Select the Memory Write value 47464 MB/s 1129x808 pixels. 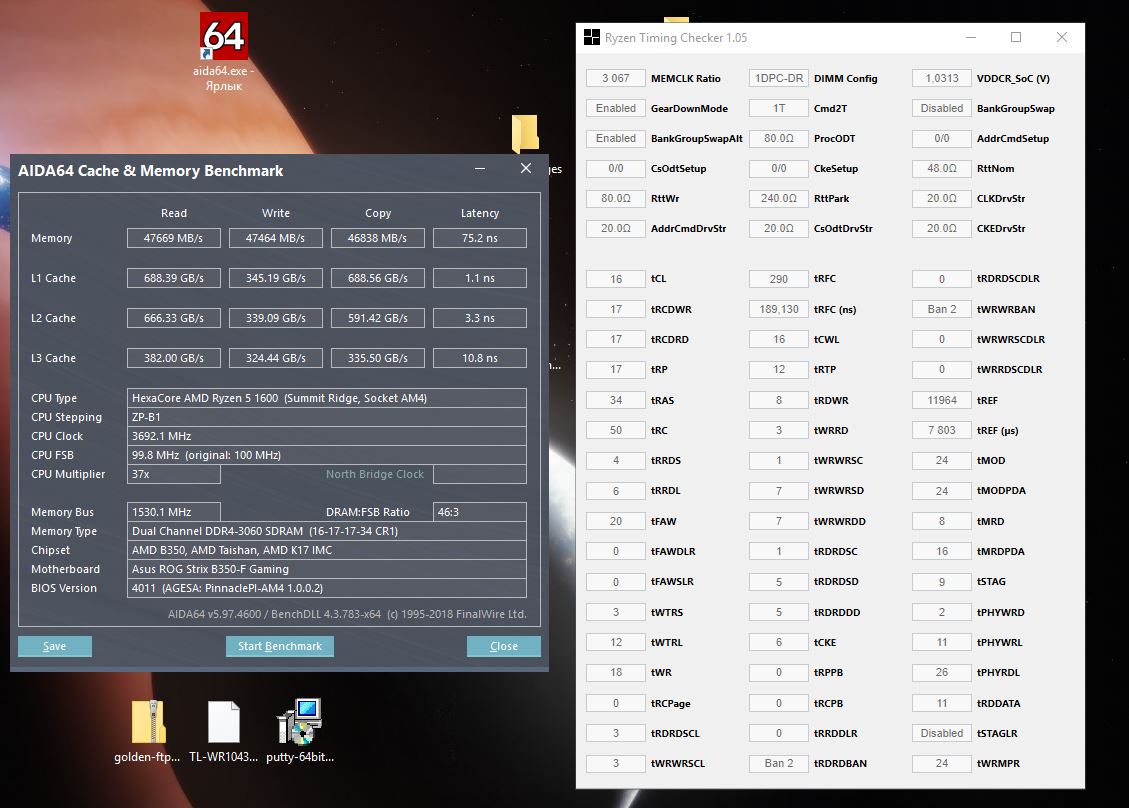click(x=276, y=238)
